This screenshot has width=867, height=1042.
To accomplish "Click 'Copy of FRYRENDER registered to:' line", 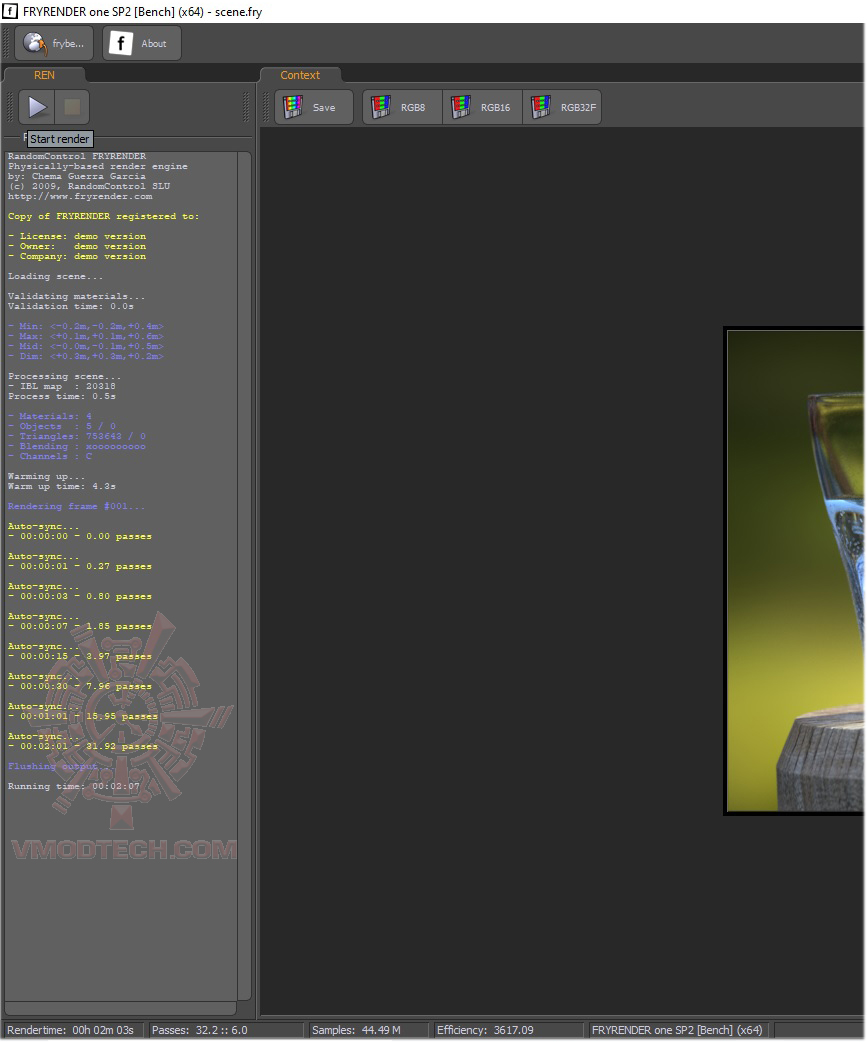I will [103, 216].
